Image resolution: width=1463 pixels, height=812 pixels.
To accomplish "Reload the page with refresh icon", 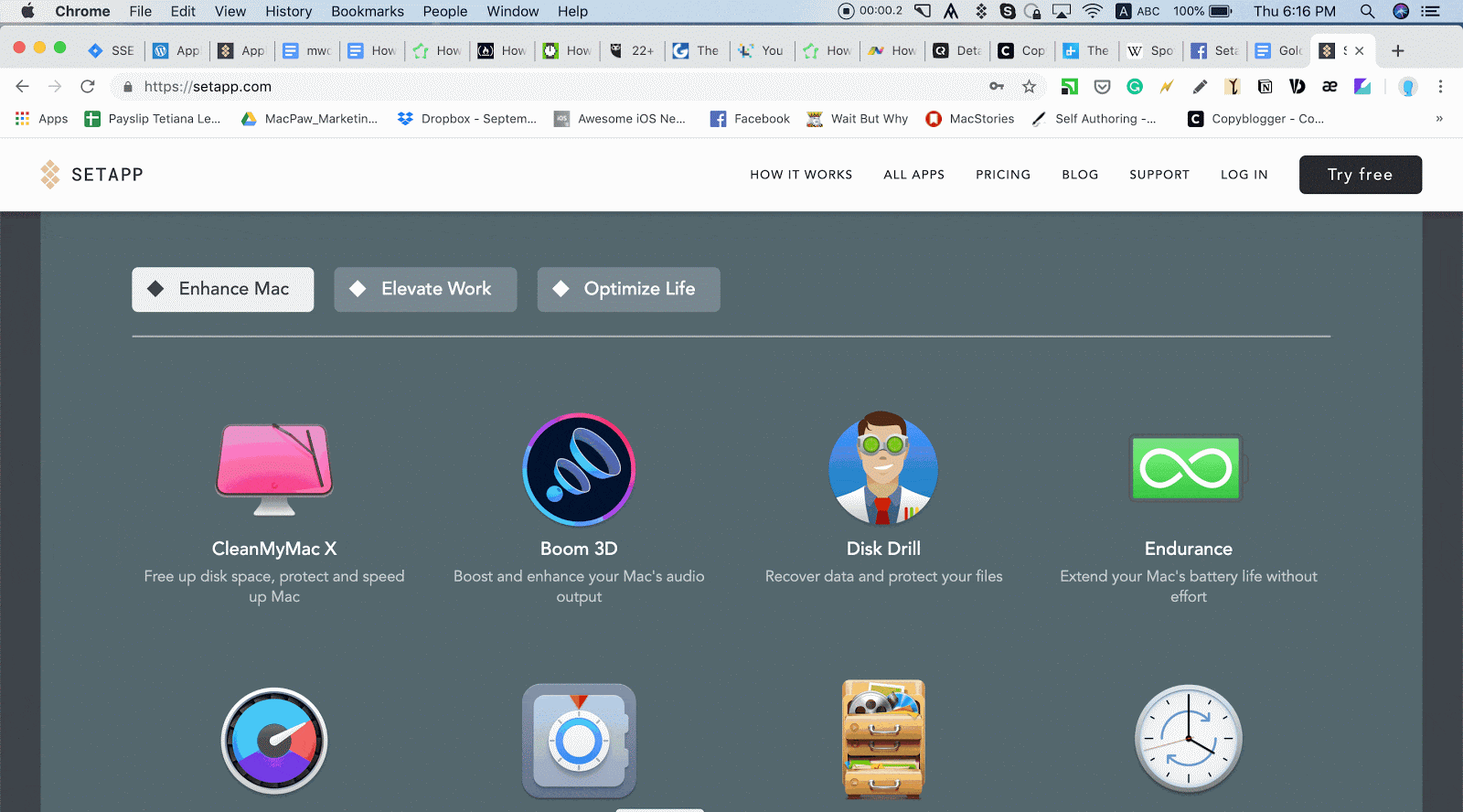I will point(88,86).
